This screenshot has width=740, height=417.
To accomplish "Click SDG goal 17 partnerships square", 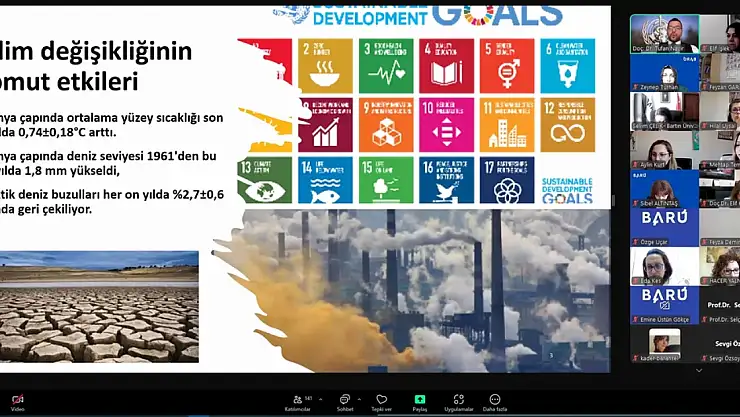I will coord(507,180).
